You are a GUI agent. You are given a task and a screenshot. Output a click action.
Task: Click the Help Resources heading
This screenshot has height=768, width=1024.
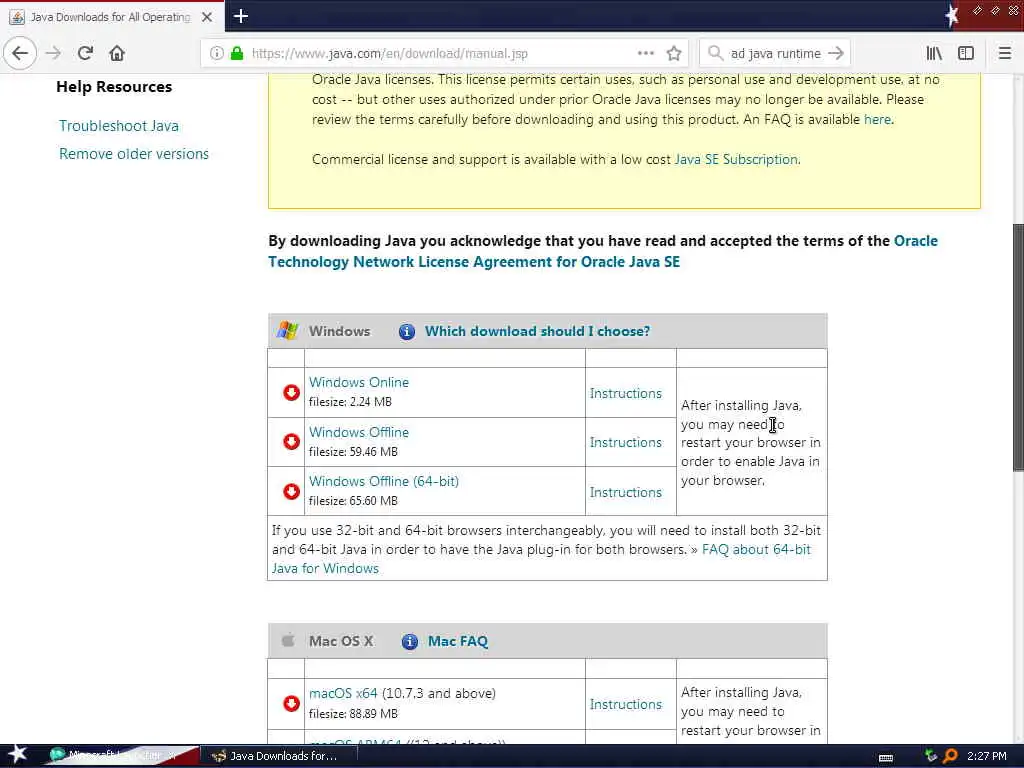(114, 86)
